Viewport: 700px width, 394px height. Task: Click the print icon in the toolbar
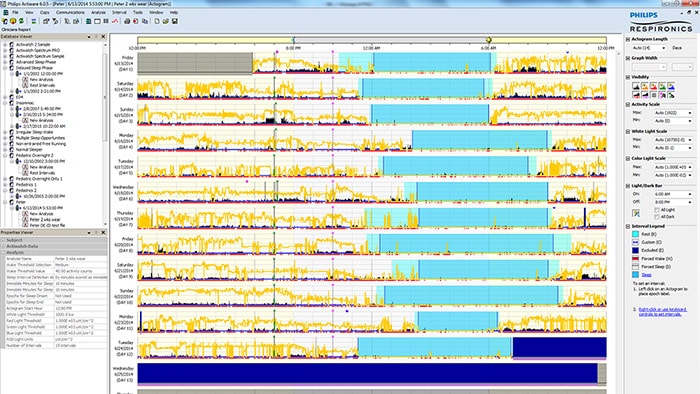pos(127,21)
